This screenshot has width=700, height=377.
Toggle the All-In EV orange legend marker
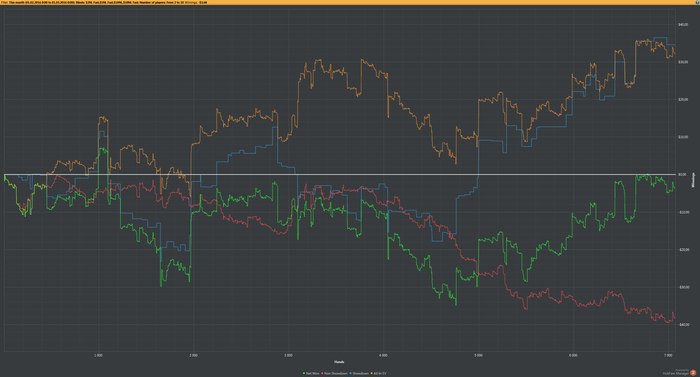tap(371, 373)
